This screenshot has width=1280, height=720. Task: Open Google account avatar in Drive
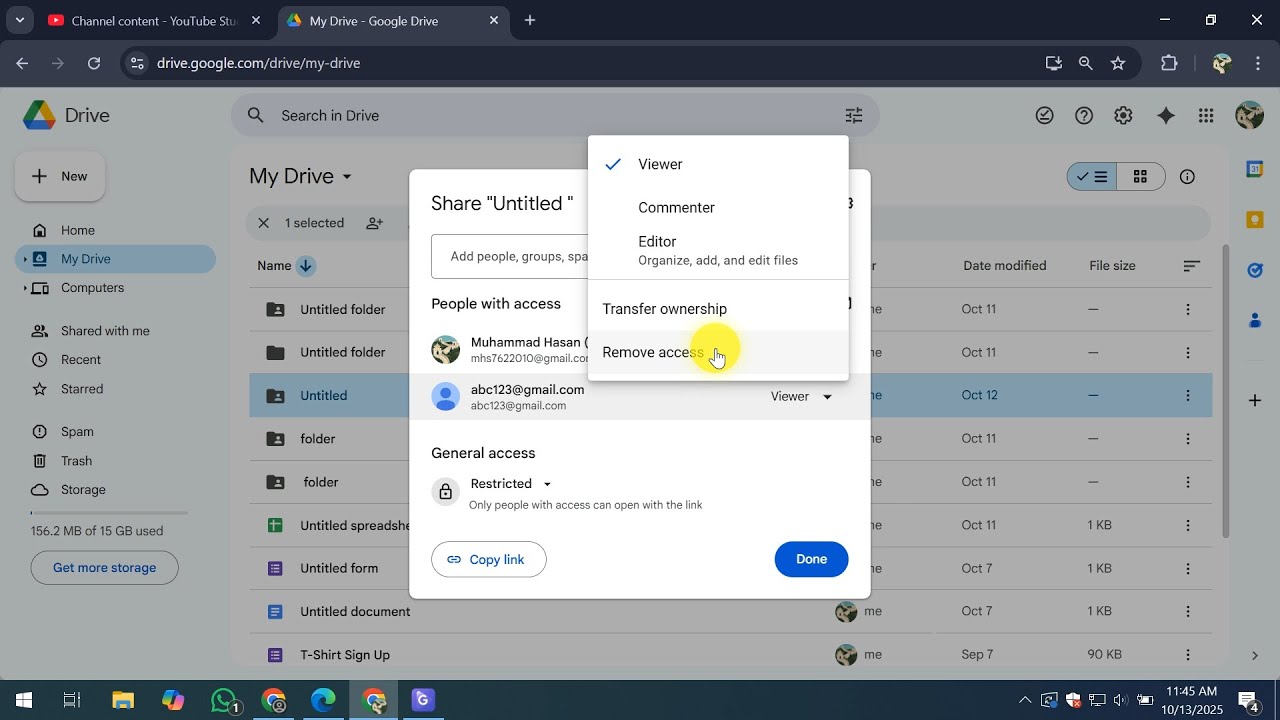tap(1249, 116)
